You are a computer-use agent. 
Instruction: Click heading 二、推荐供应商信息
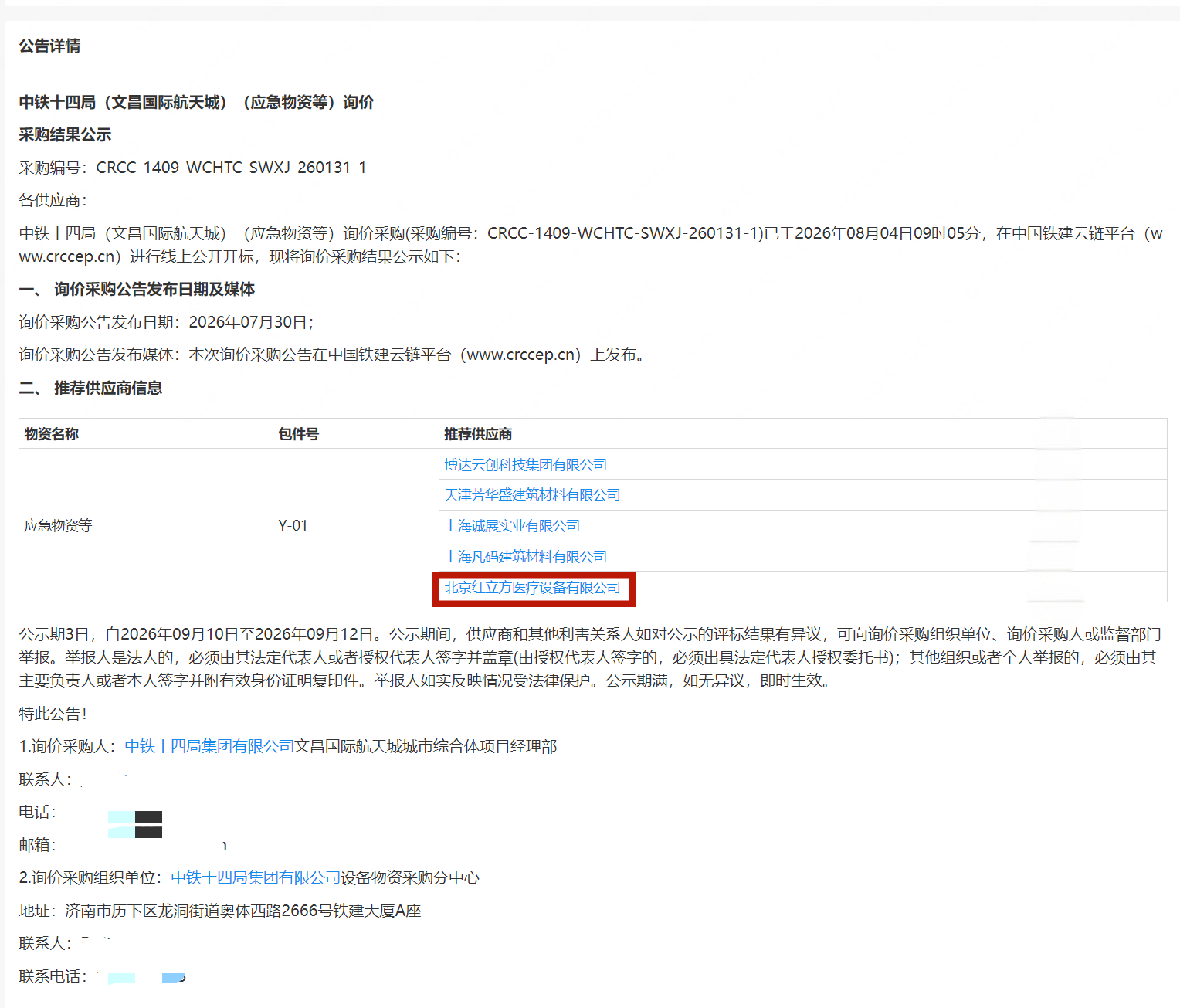pyautogui.click(x=90, y=388)
